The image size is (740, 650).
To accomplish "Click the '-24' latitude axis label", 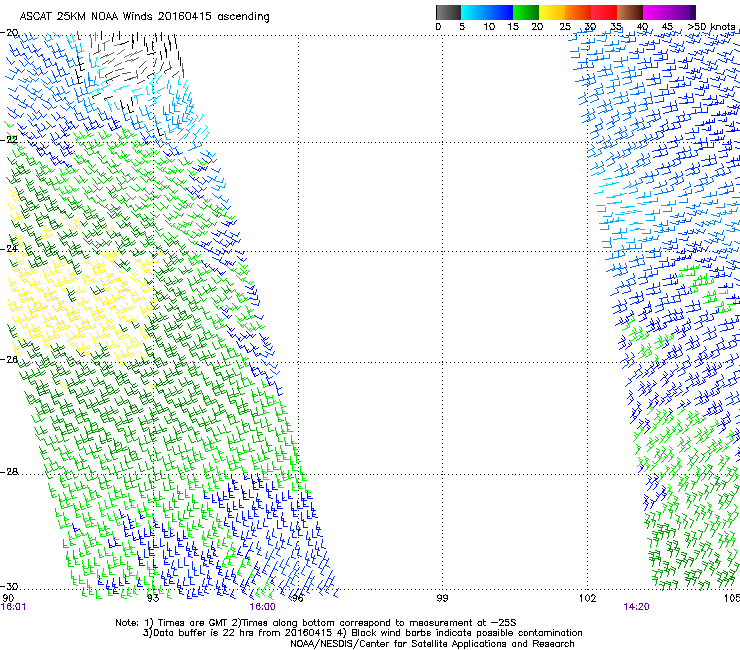I will point(9,248).
